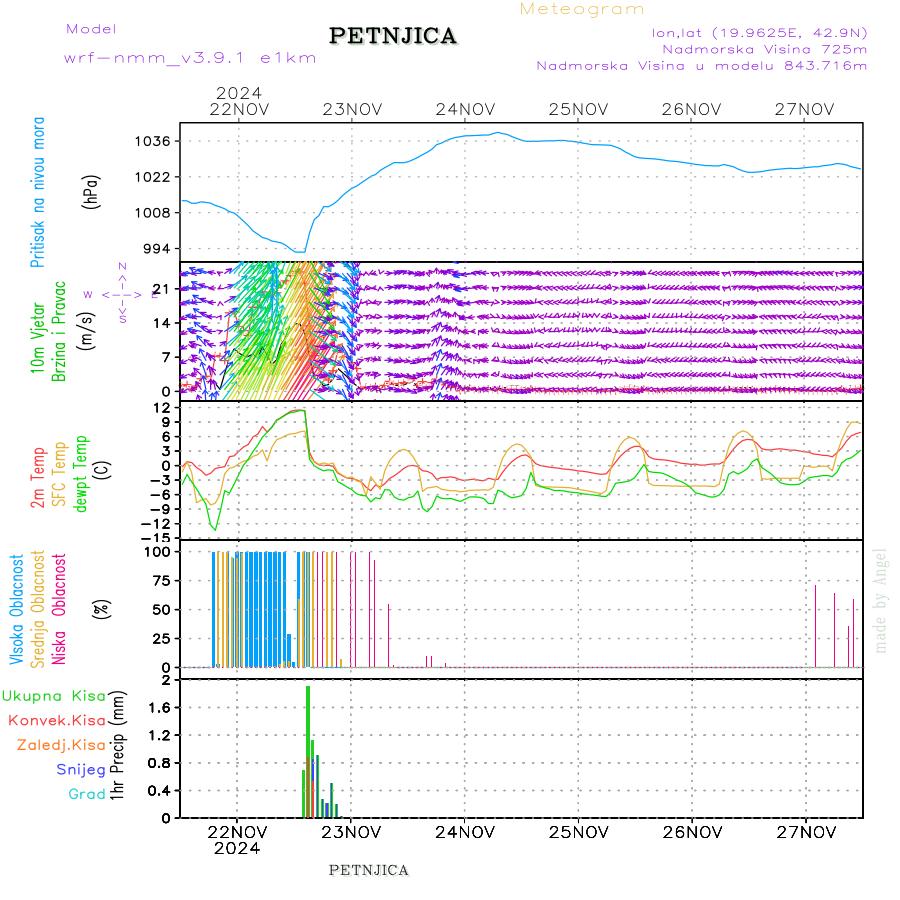Click the 50 value on cloud axis
The image size is (900, 900).
tap(162, 610)
